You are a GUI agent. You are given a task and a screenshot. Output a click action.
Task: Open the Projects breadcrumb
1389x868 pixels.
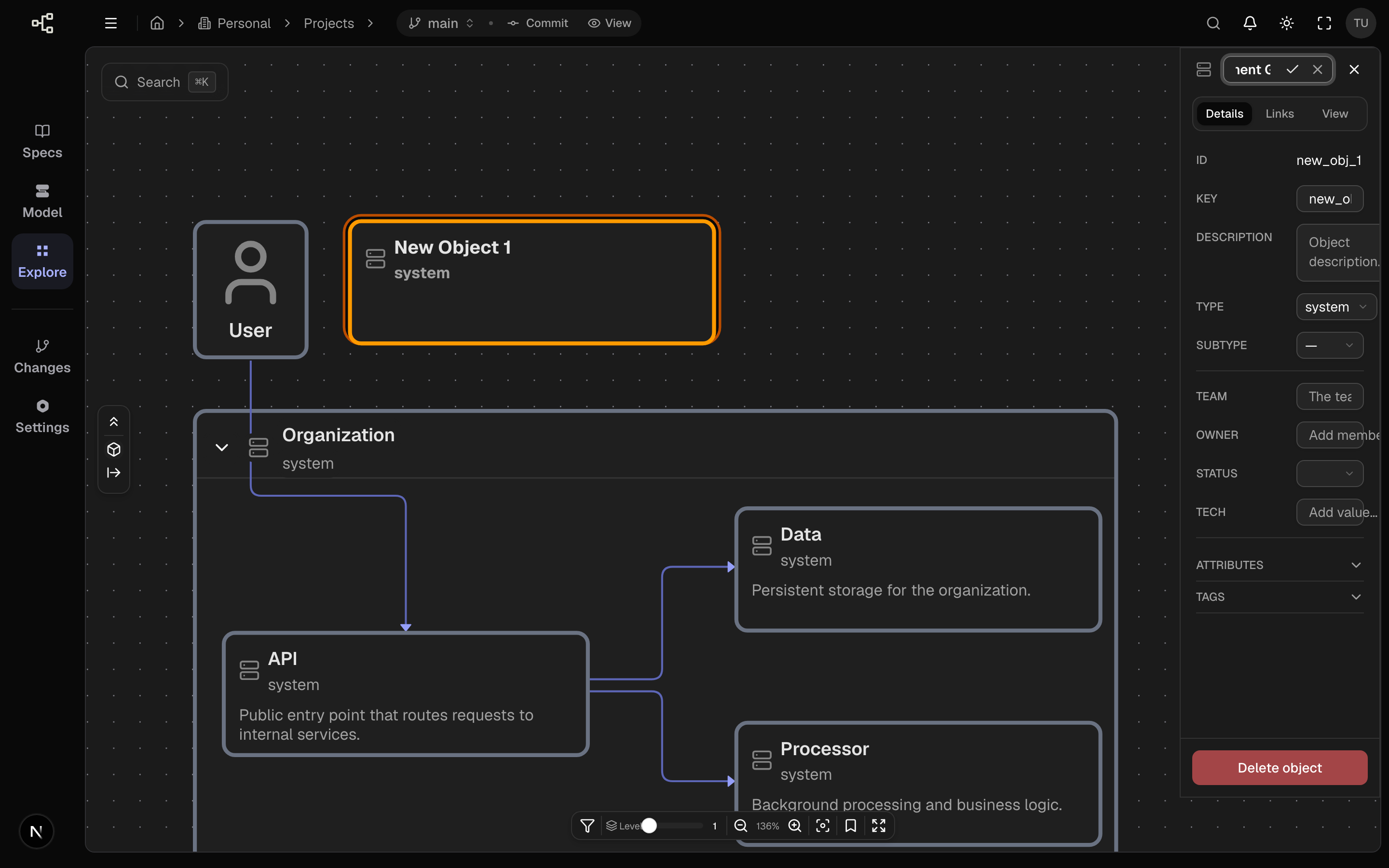(x=329, y=23)
